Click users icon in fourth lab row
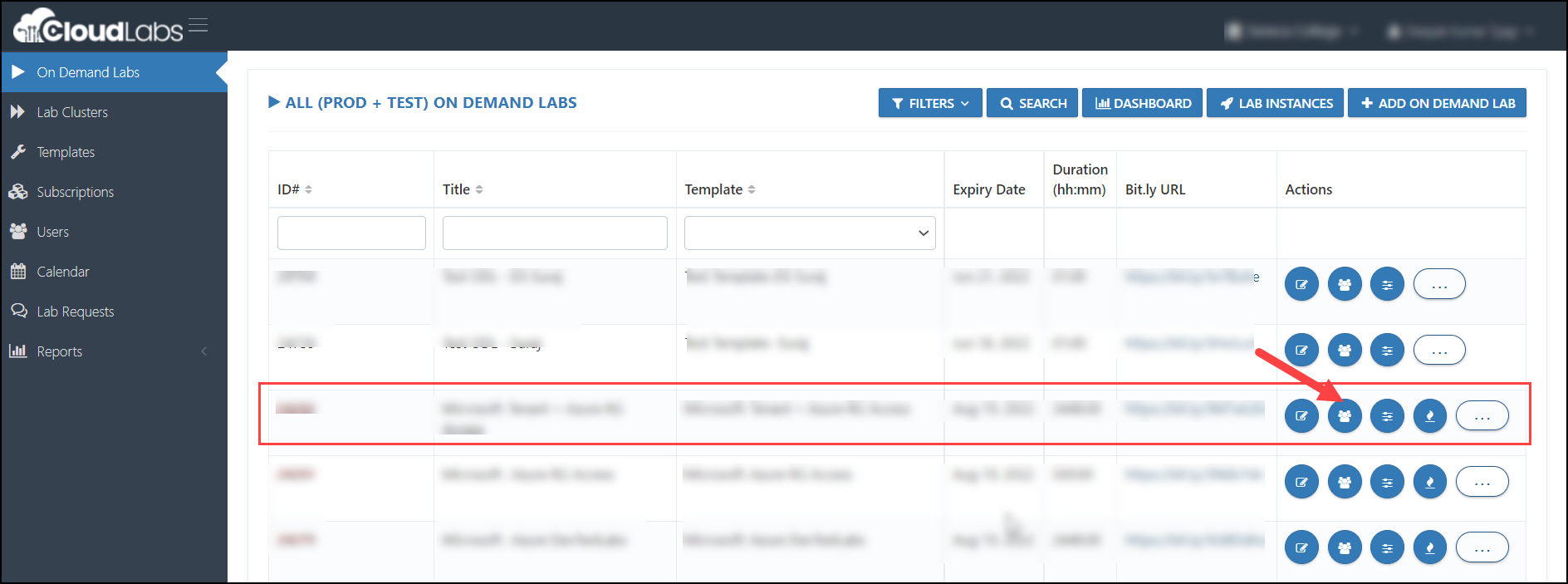The image size is (1568, 584). [1345, 482]
